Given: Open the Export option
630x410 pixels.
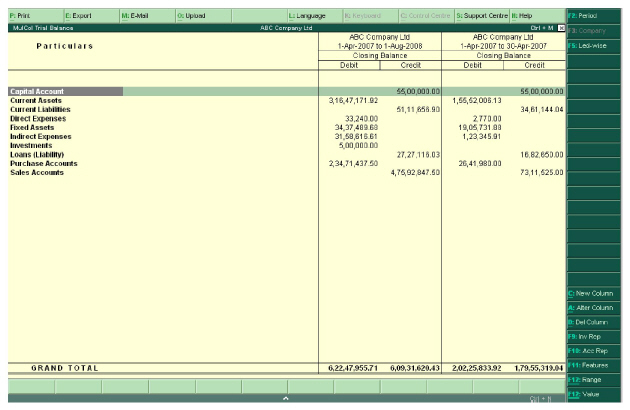Looking at the screenshot, I should point(92,16).
